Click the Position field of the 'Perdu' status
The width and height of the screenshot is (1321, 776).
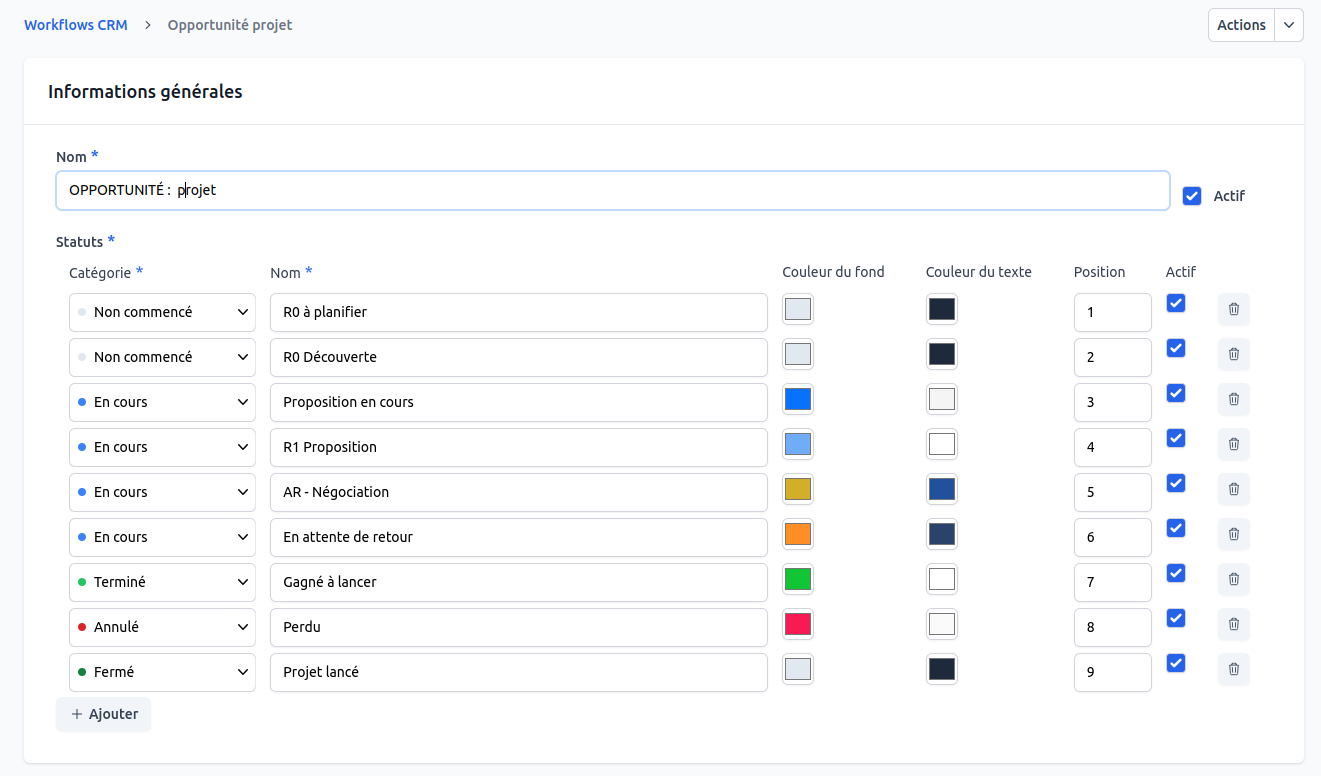click(x=1112, y=627)
